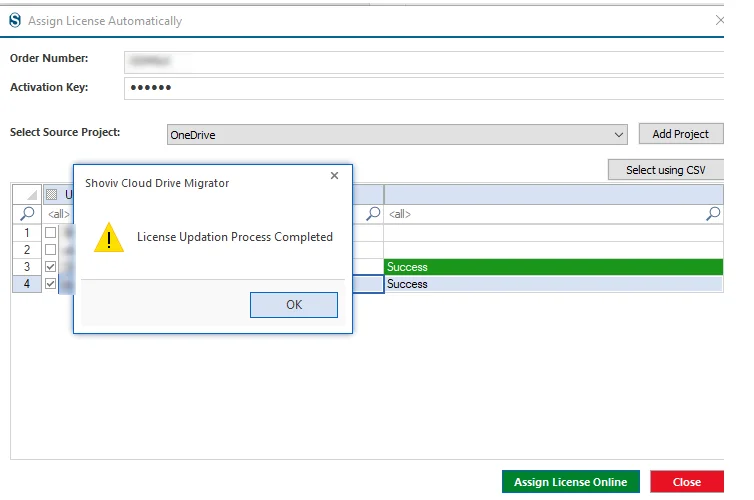
Task: Click the Order Number input field
Action: click(424, 62)
